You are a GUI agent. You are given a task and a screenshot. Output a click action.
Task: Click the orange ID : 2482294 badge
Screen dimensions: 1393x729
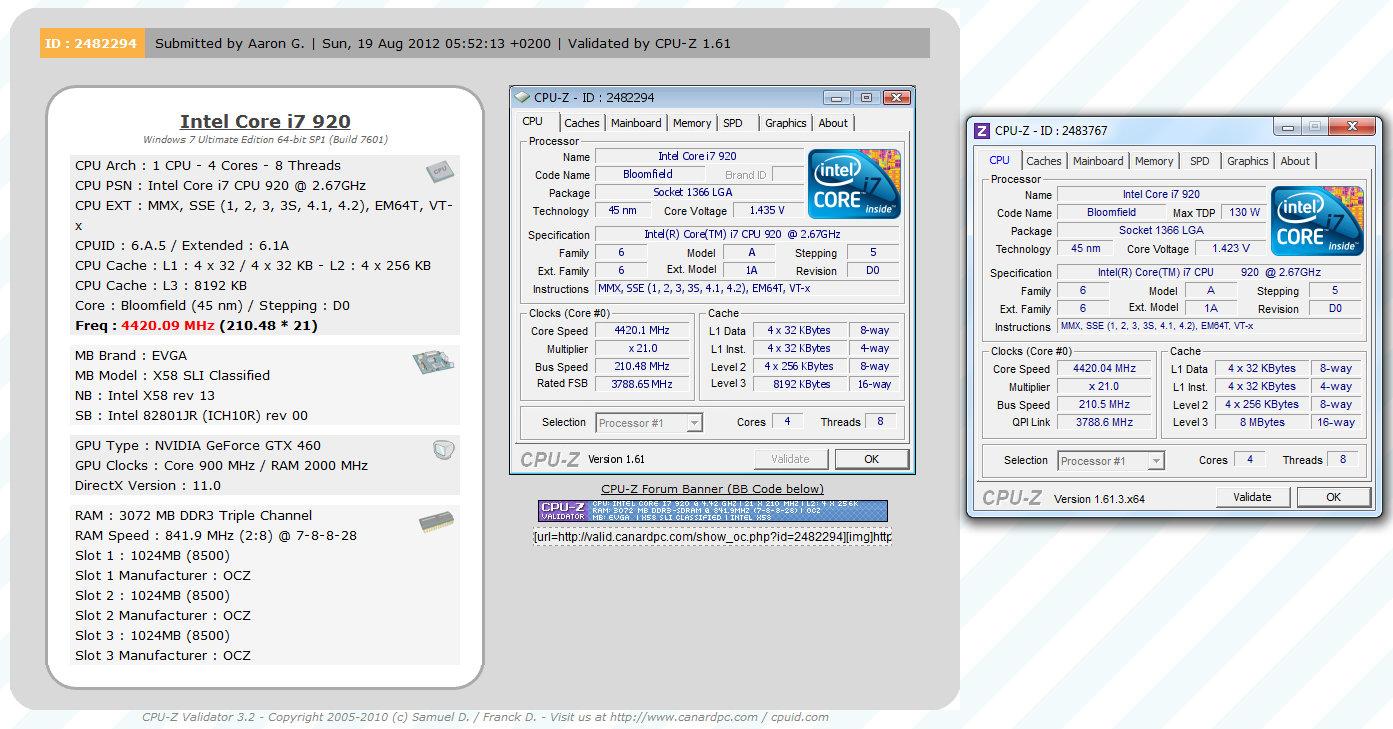pos(92,43)
